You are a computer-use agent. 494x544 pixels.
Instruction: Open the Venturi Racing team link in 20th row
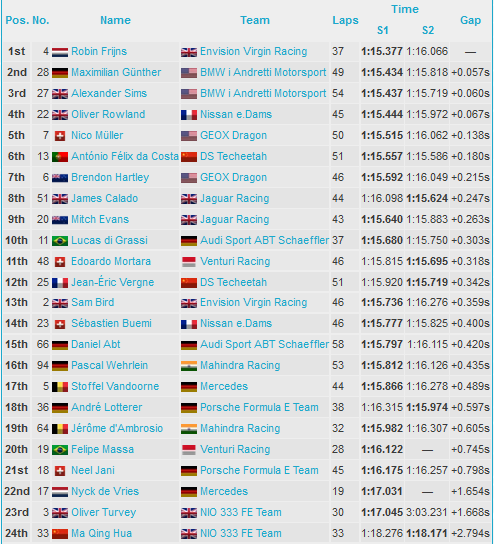[x=235, y=449]
